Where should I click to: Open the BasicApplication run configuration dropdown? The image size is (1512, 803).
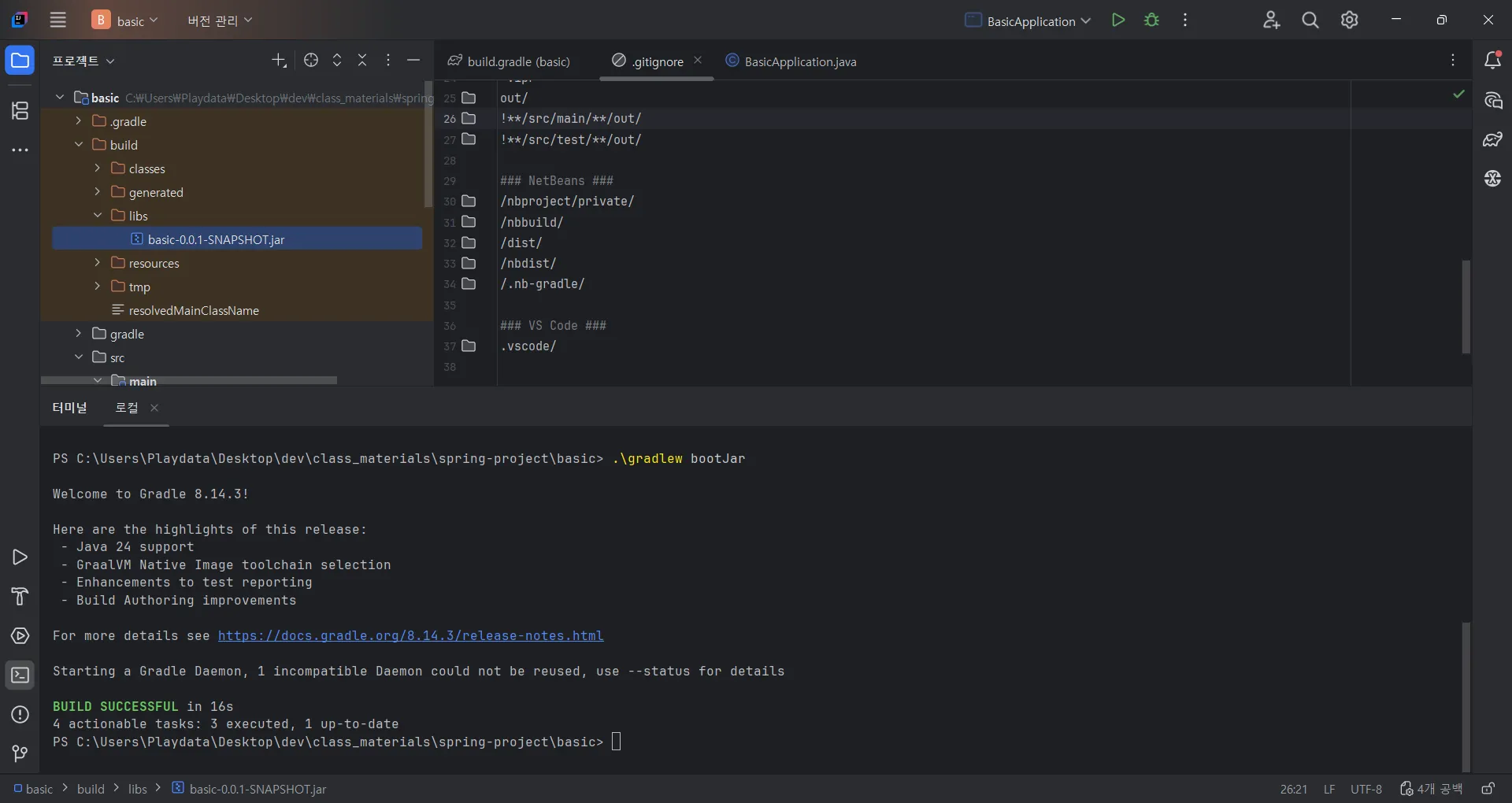[1028, 20]
